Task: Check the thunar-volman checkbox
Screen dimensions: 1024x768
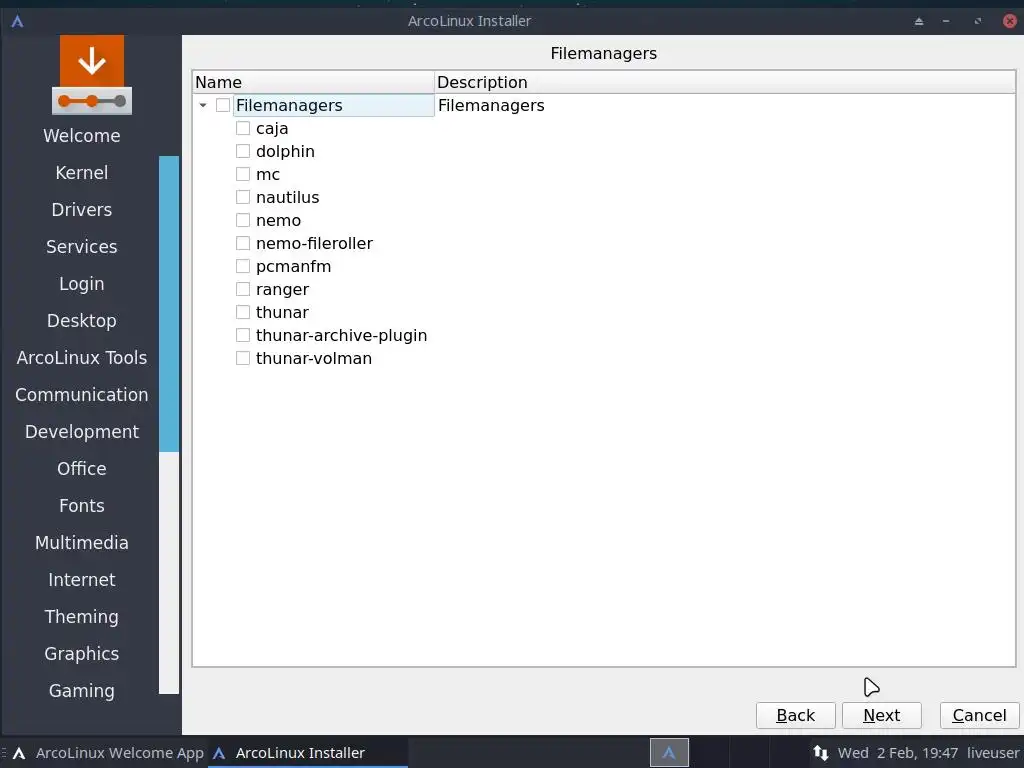Action: pos(243,358)
